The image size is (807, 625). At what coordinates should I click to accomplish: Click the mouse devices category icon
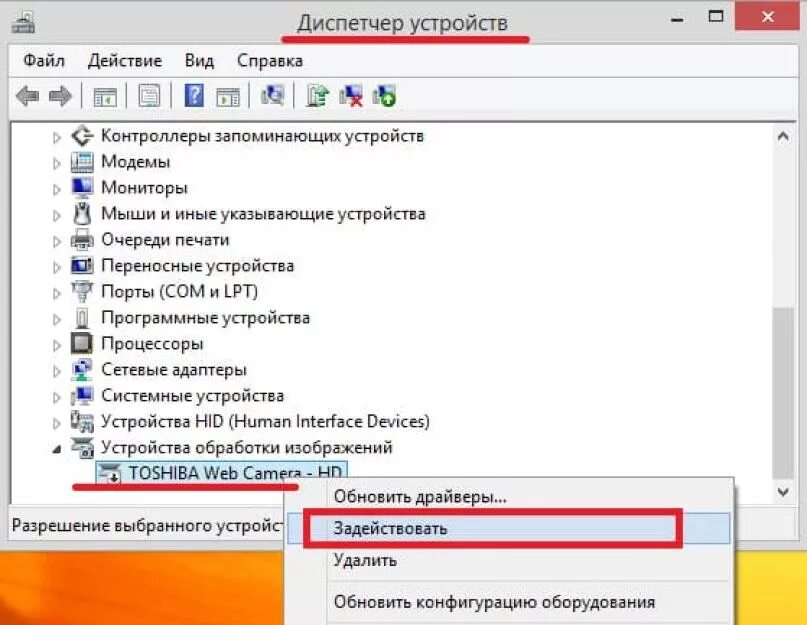click(82, 214)
